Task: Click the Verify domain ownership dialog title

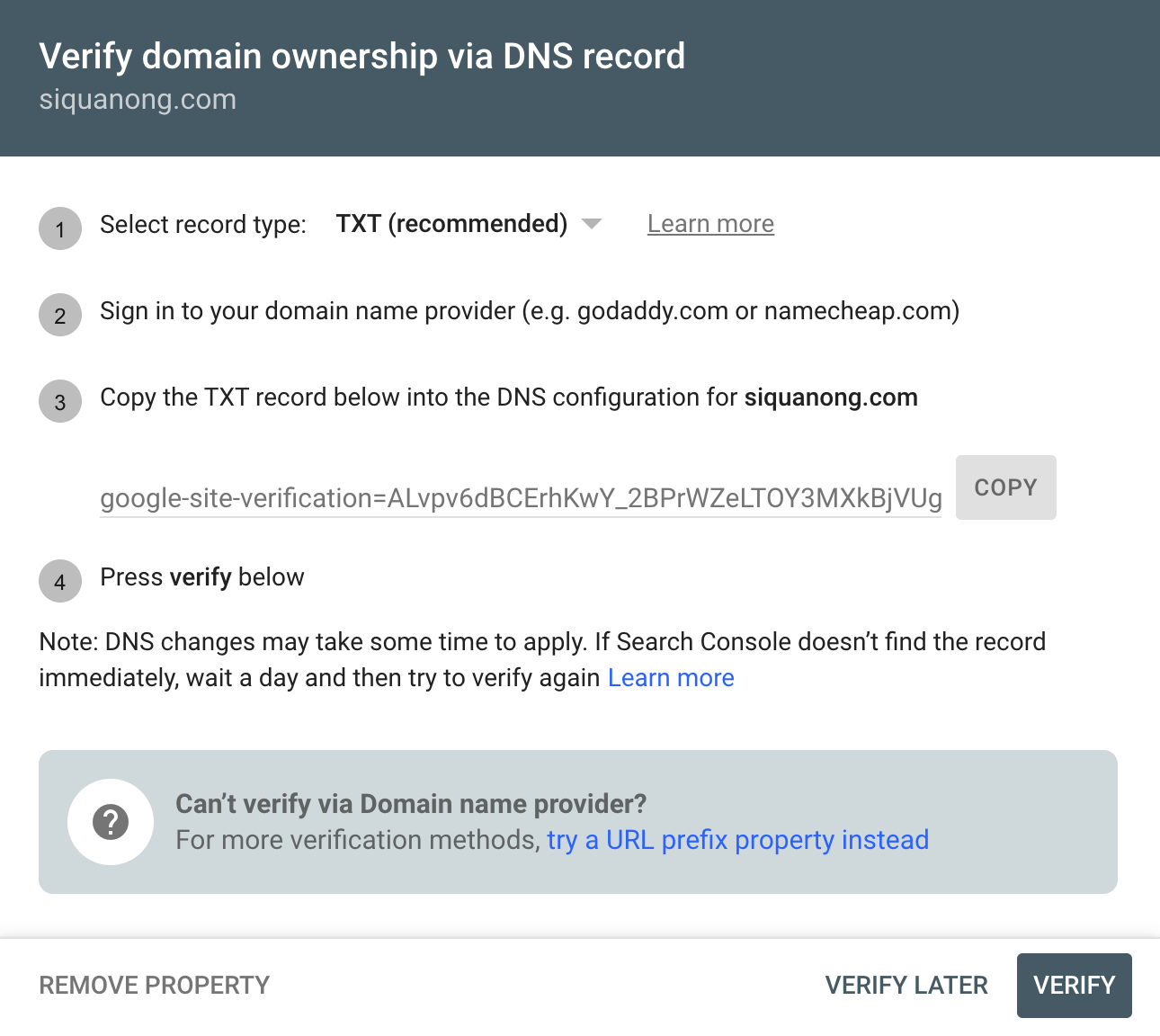Action: pyautogui.click(x=361, y=56)
